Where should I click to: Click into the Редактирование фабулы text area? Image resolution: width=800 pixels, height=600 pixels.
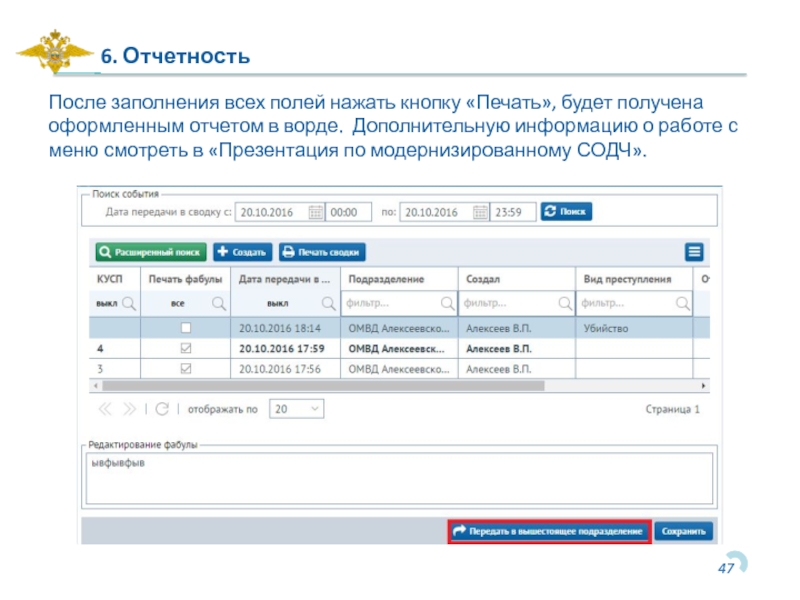pyautogui.click(x=399, y=479)
